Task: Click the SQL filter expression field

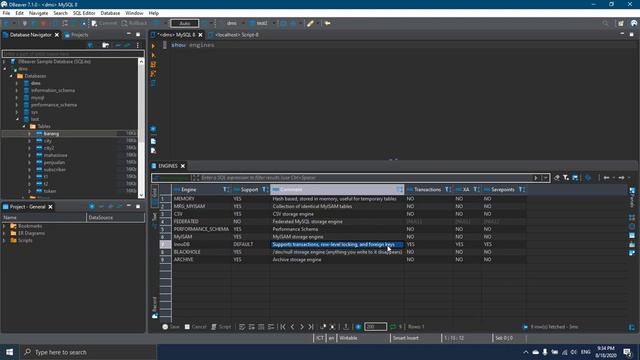Action: pos(366,178)
